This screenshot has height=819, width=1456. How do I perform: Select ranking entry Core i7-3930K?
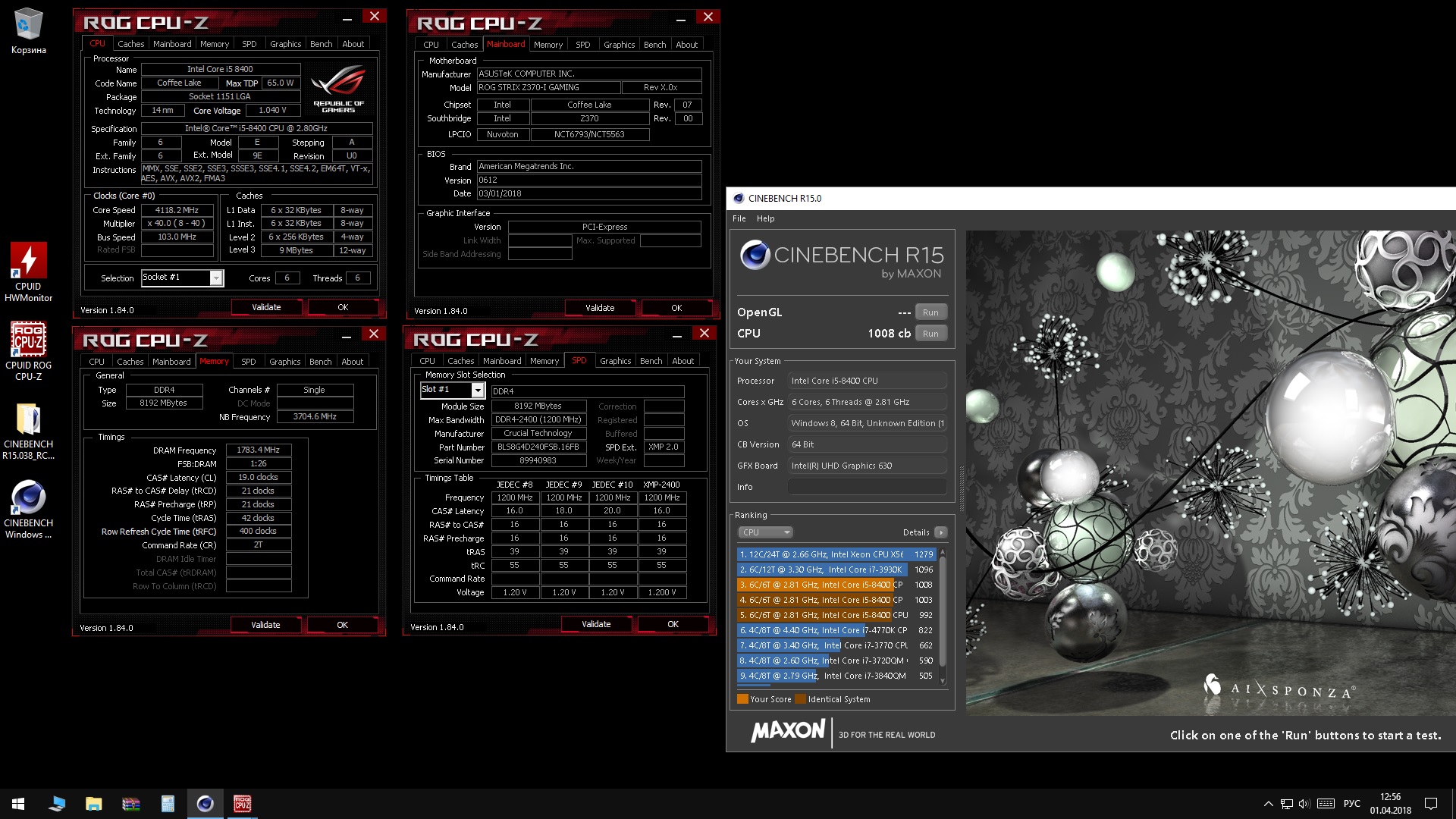click(x=836, y=570)
